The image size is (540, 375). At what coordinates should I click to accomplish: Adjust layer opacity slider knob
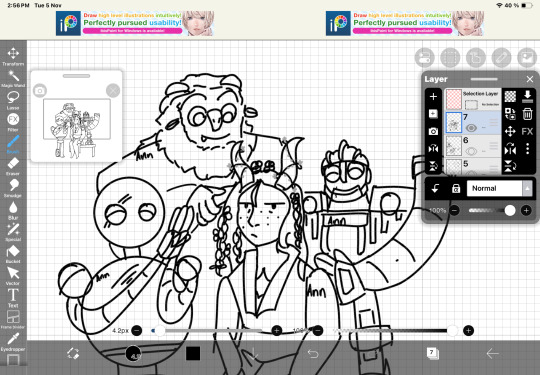(x=510, y=210)
